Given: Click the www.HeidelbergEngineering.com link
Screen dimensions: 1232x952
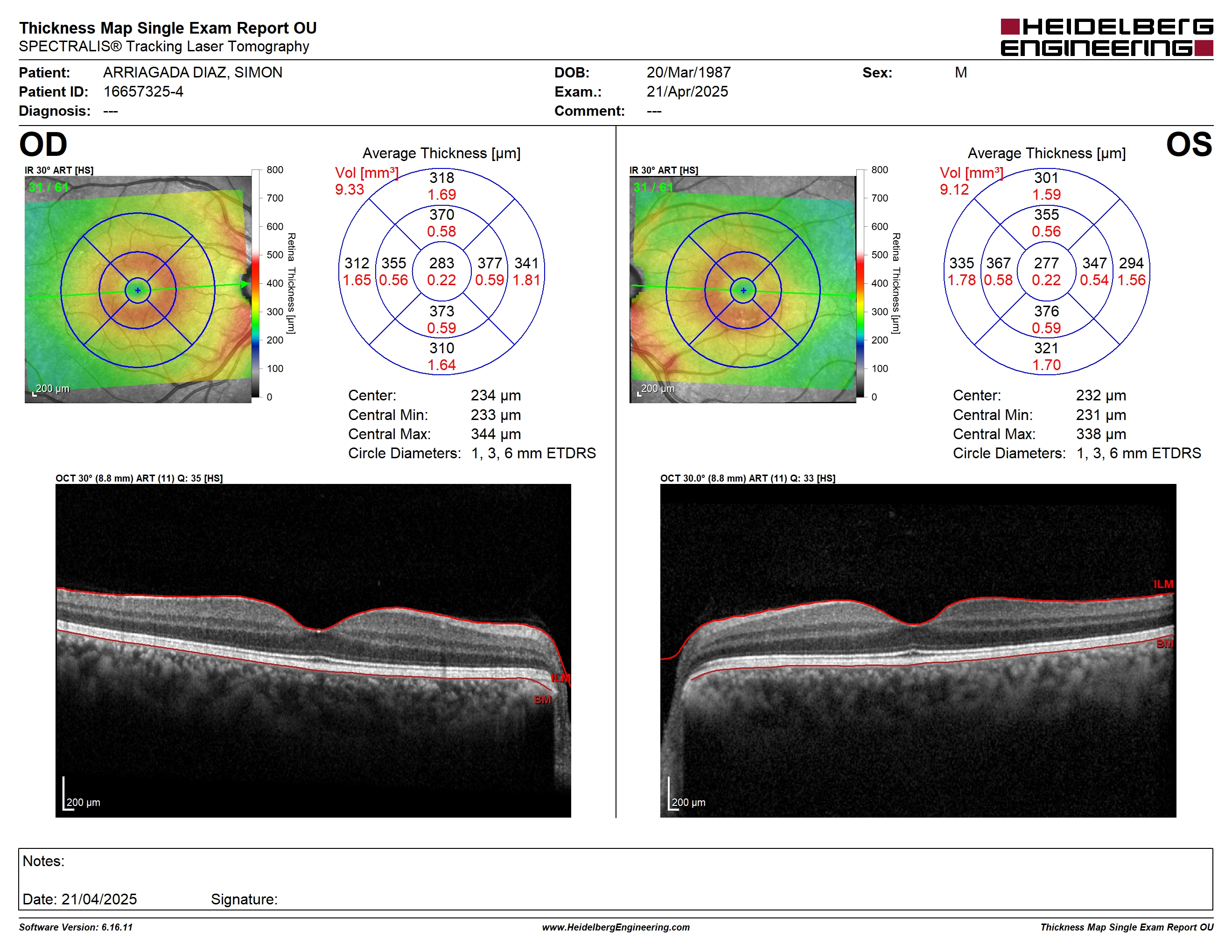Looking at the screenshot, I should tap(616, 927).
